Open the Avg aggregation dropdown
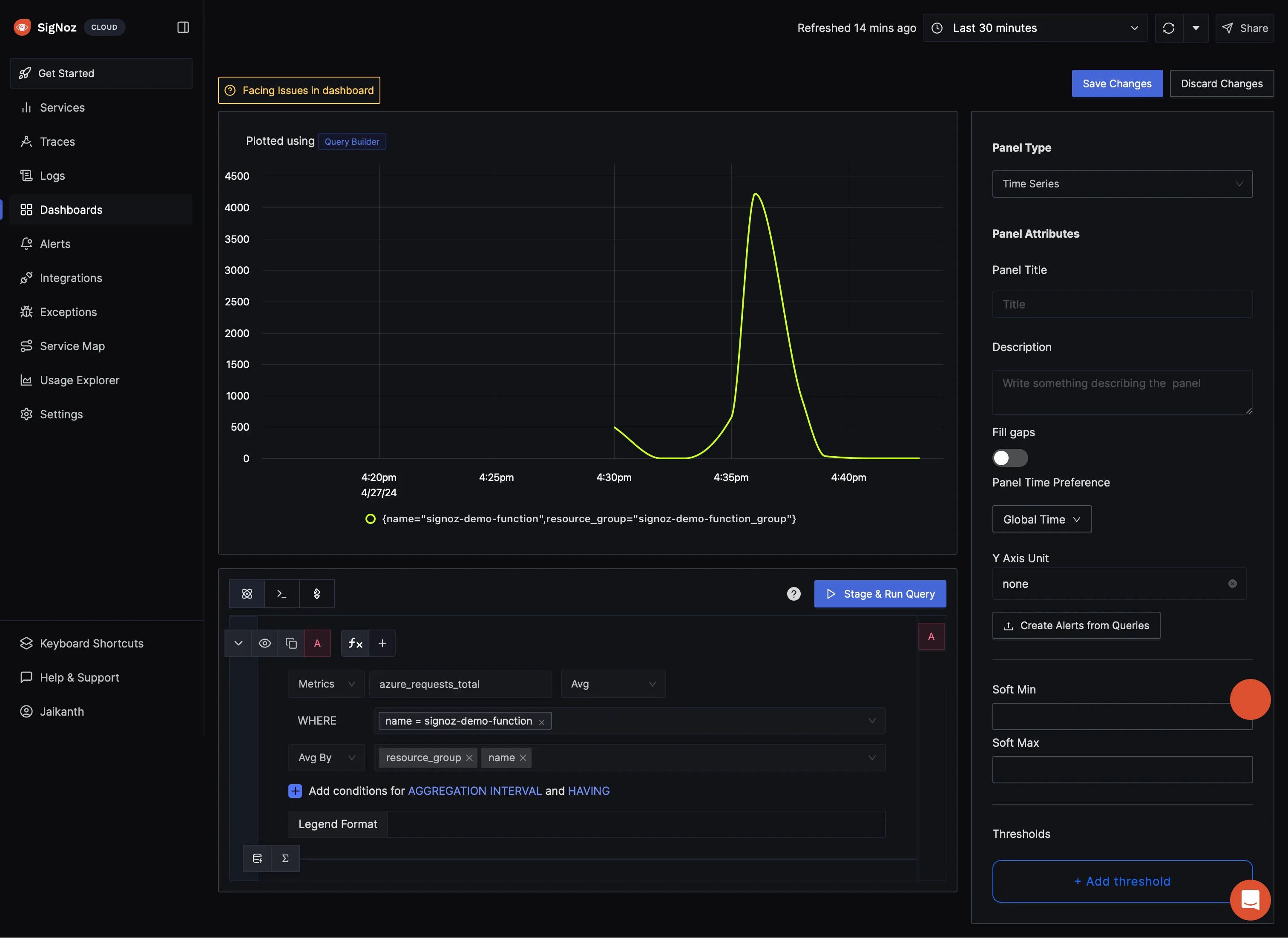Screen dimensions: 1288x938 [613, 684]
